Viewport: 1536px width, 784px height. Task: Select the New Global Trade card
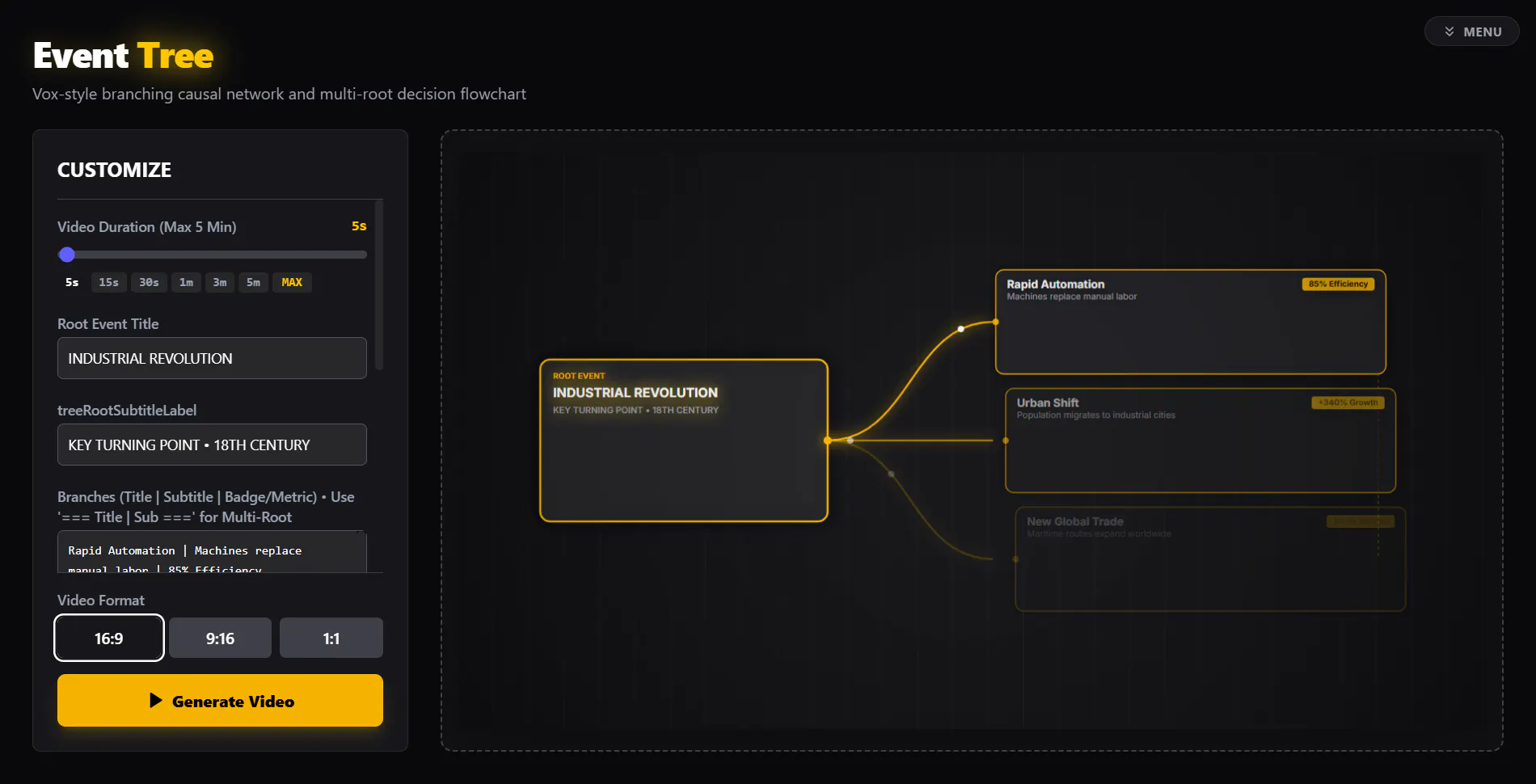(x=1210, y=558)
